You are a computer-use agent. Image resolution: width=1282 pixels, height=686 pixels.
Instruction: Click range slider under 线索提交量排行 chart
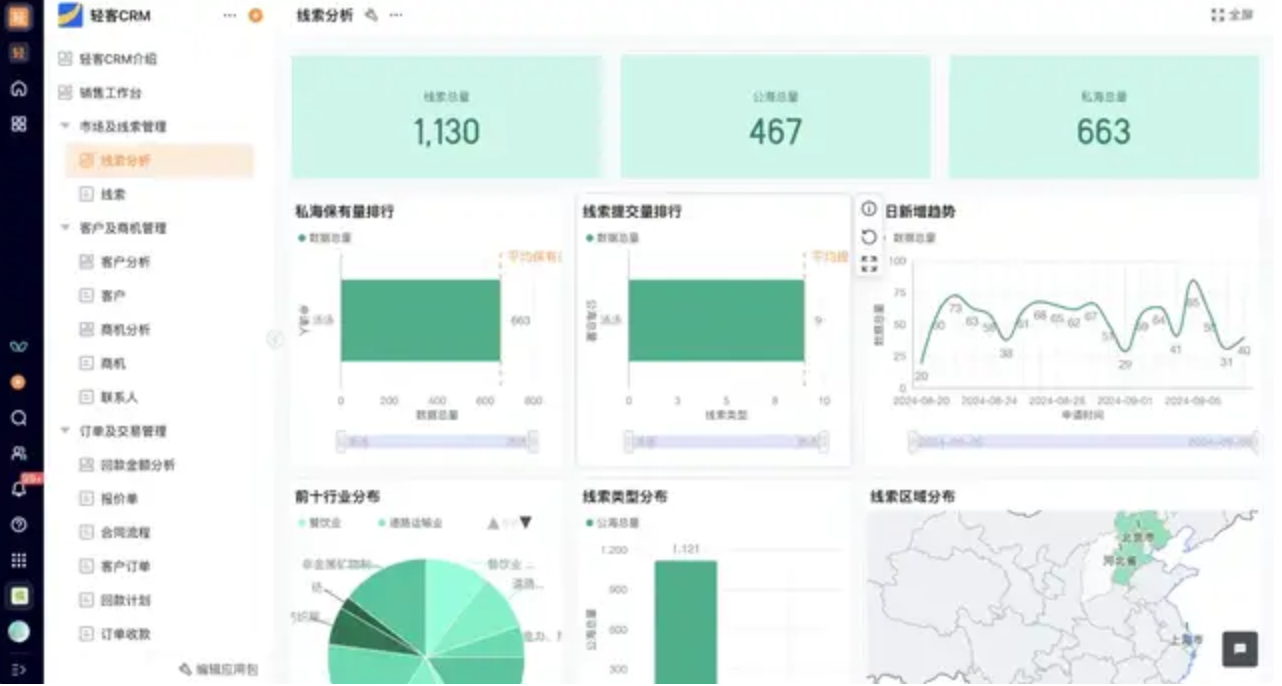pos(727,441)
